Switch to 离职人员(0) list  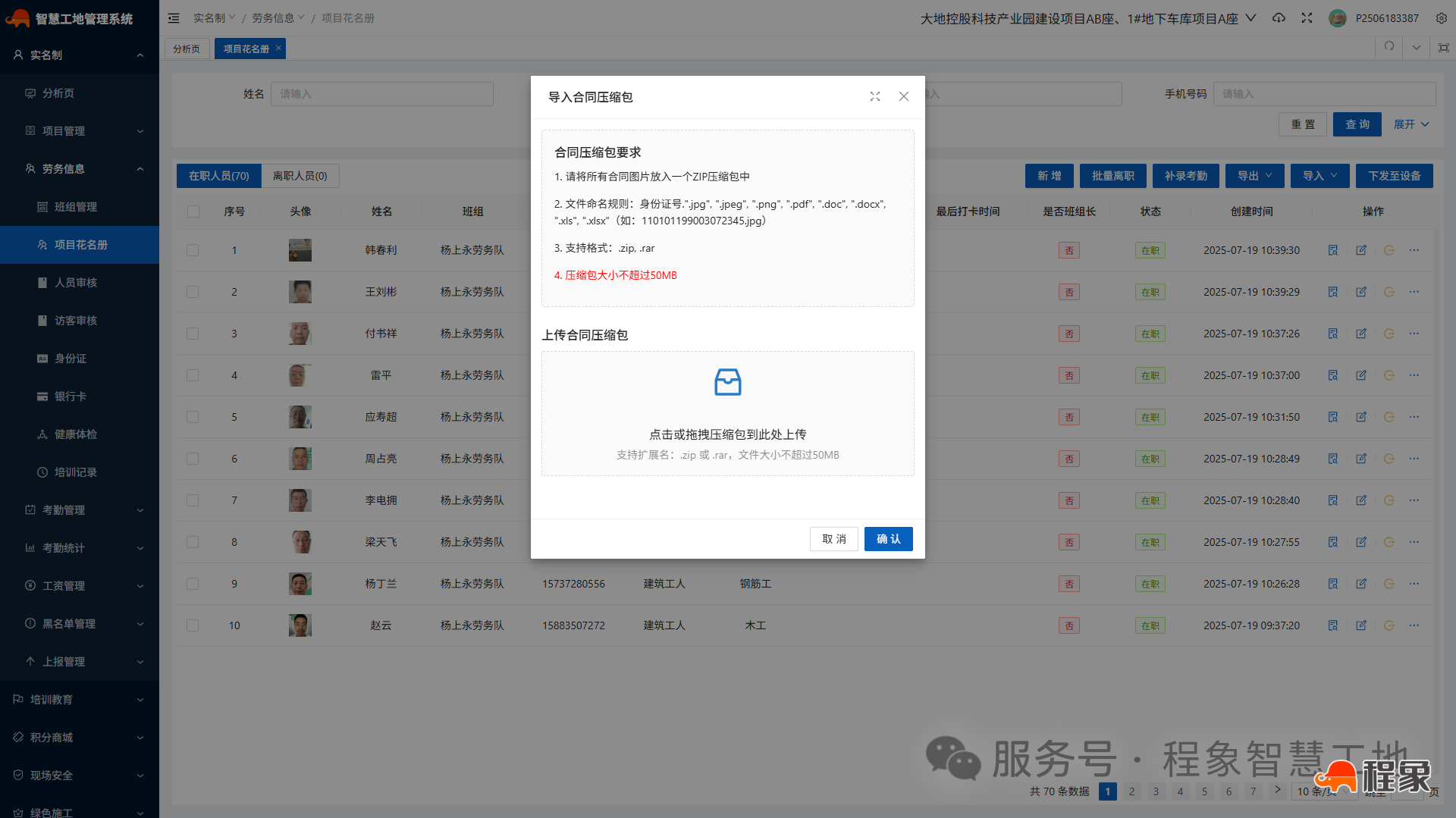(300, 175)
